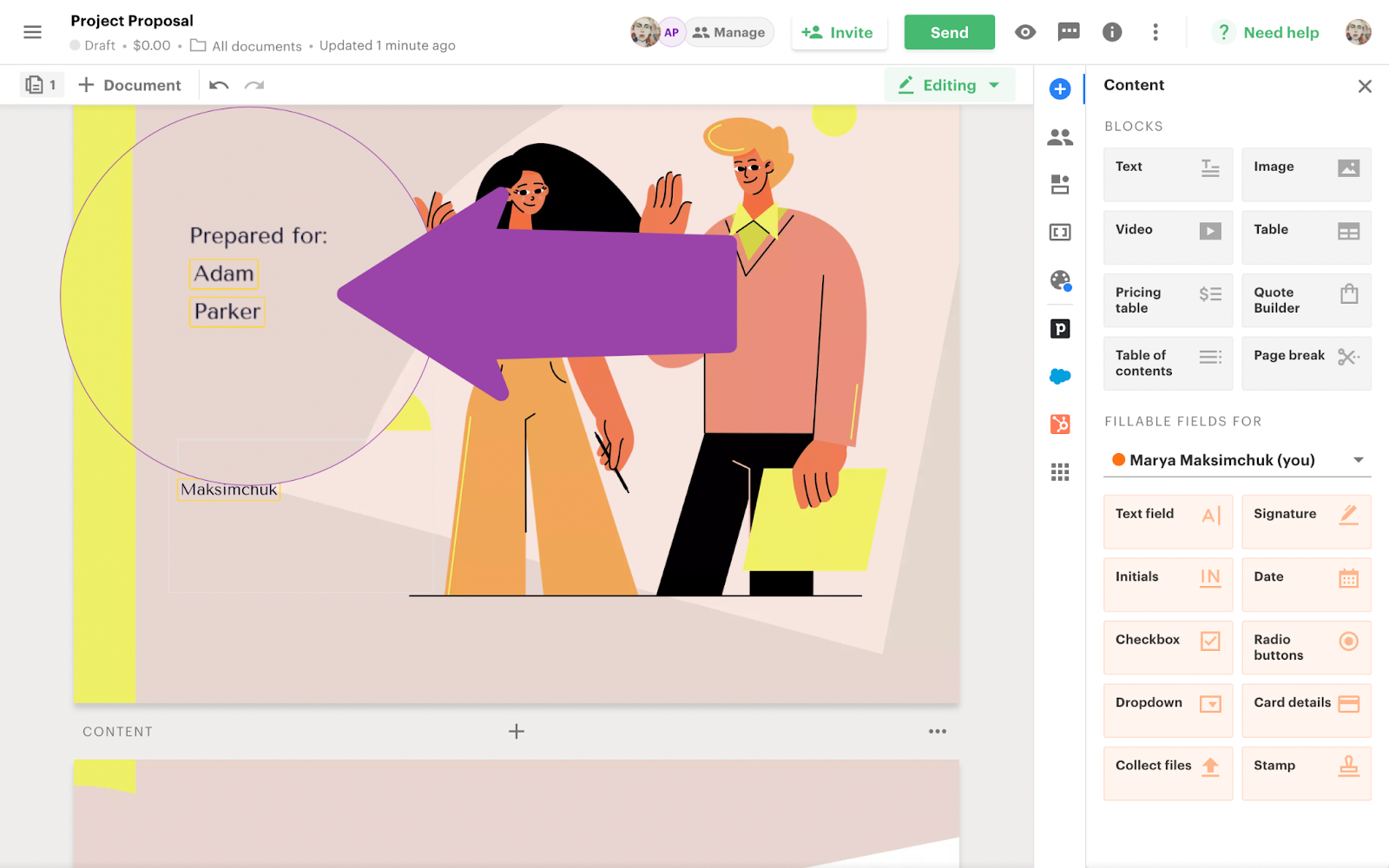Select the Signature field
Viewport: 1389px width, 868px height.
[x=1307, y=522]
